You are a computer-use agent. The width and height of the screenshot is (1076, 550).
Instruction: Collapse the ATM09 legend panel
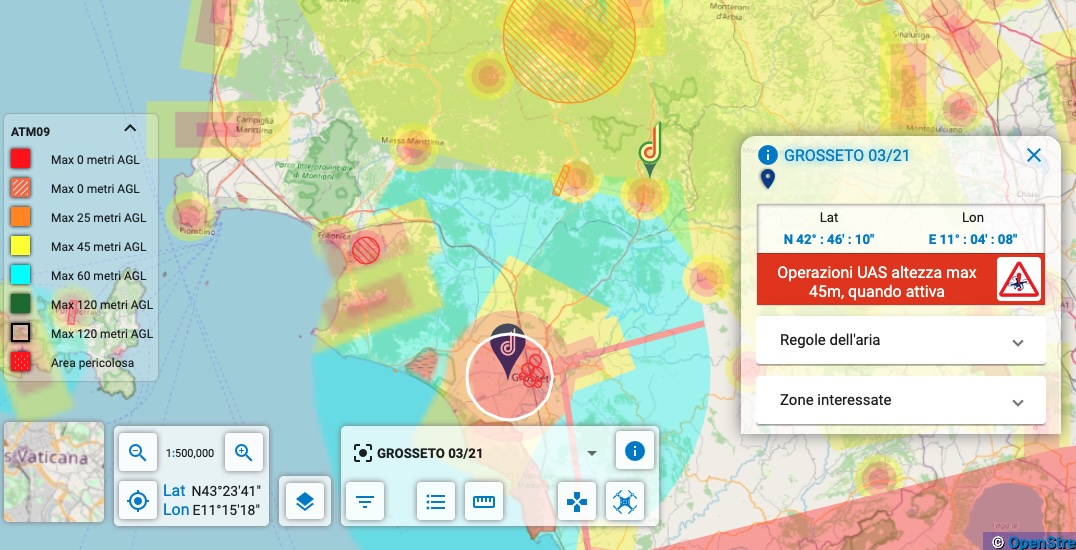(129, 129)
